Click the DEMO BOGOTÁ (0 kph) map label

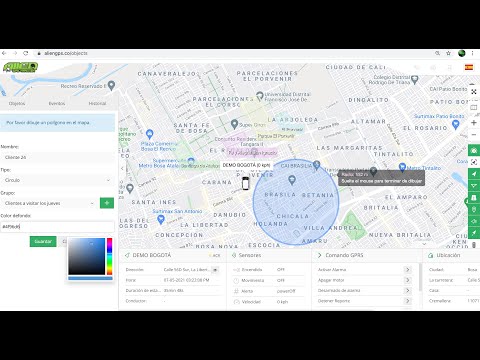coord(246,165)
